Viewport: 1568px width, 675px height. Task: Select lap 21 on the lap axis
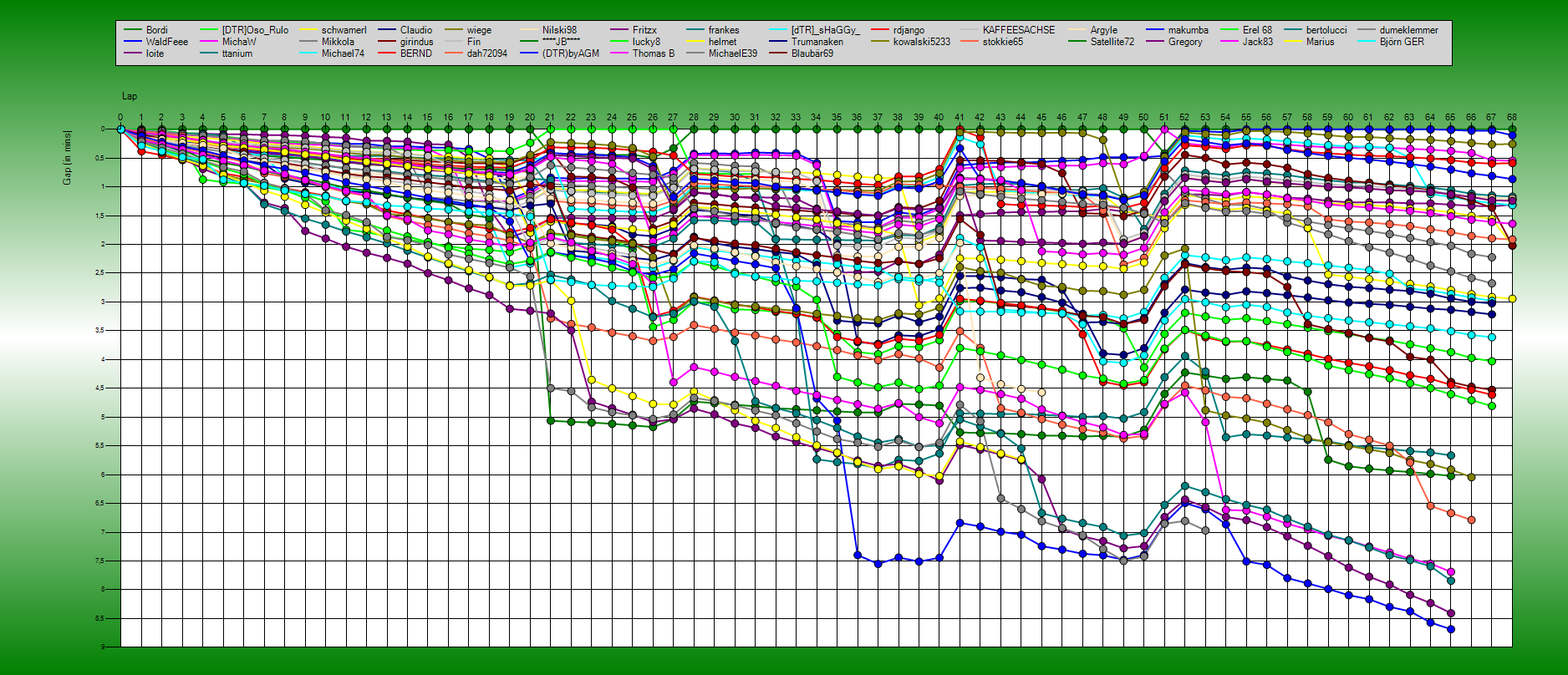coord(550,118)
